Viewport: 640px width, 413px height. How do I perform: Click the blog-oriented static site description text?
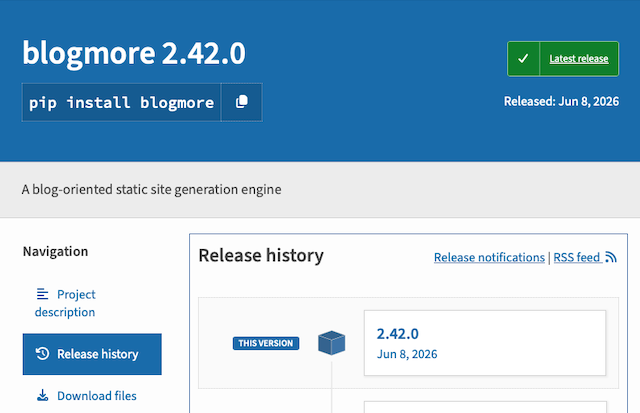click(151, 190)
